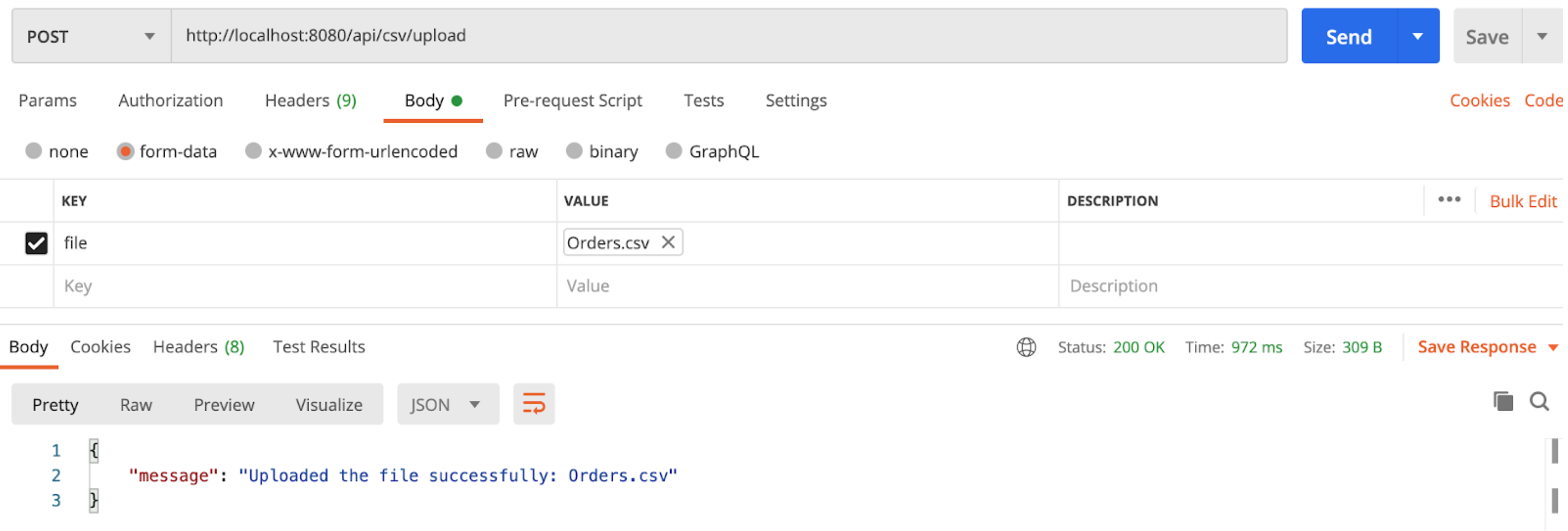This screenshot has width=1568, height=531.
Task: Click the 309 B size value
Action: click(x=1362, y=348)
